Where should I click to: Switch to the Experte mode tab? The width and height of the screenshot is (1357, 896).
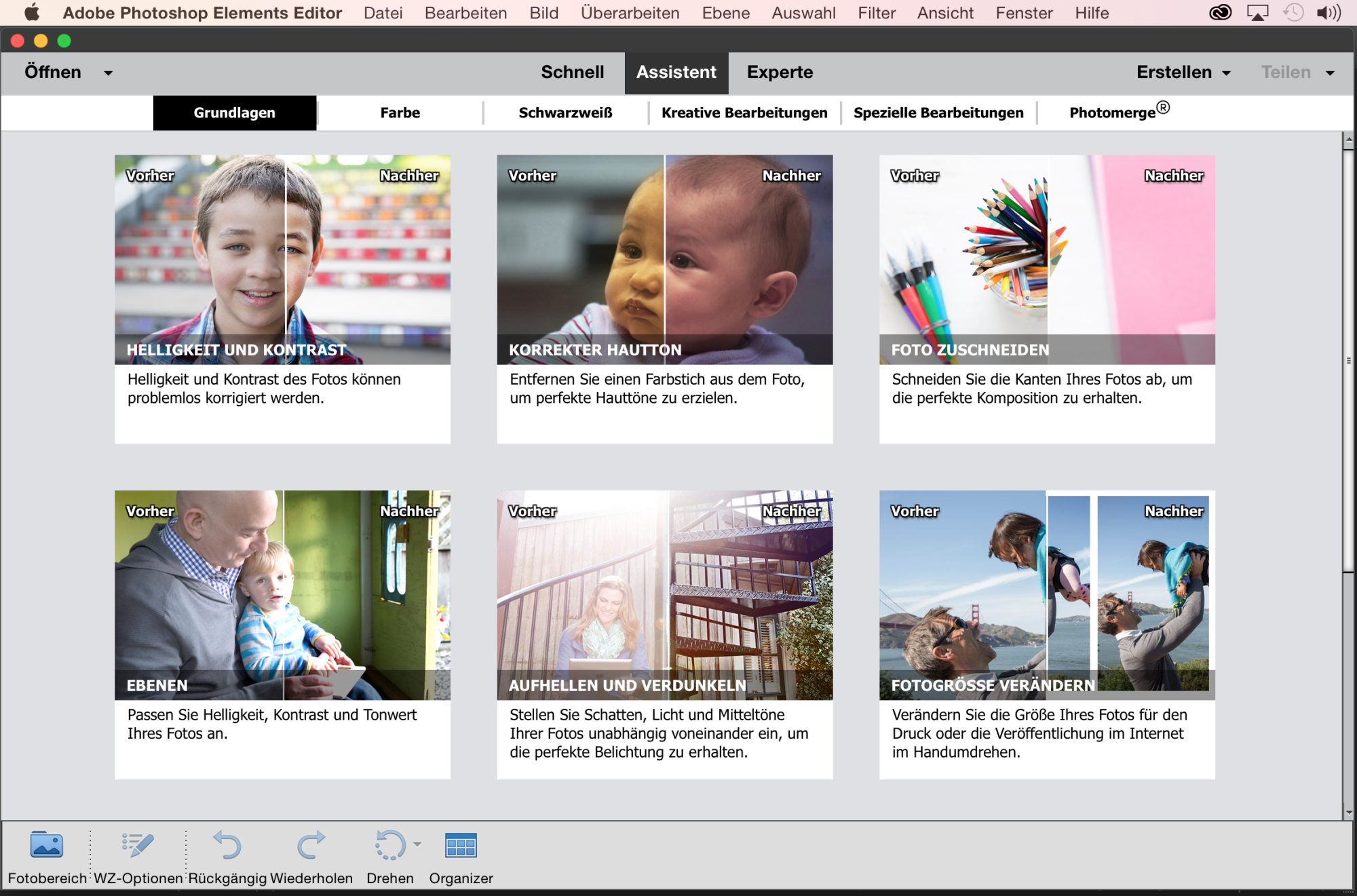pos(780,73)
